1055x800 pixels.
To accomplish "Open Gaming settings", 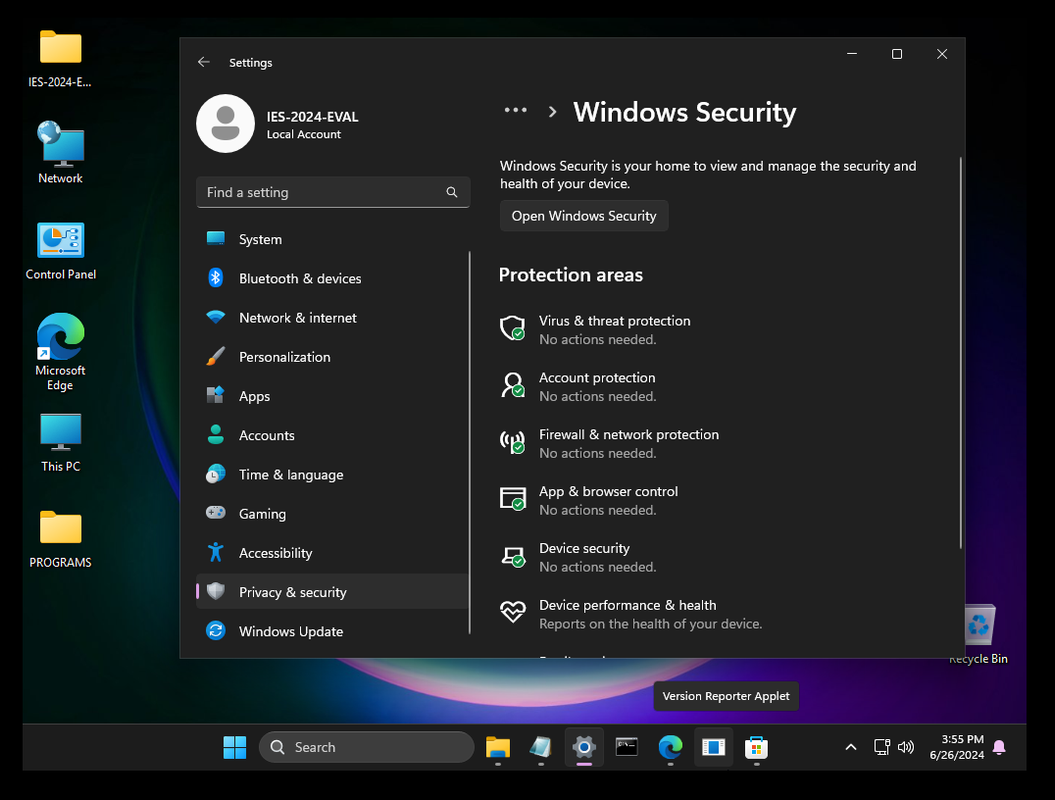I will pos(332,514).
